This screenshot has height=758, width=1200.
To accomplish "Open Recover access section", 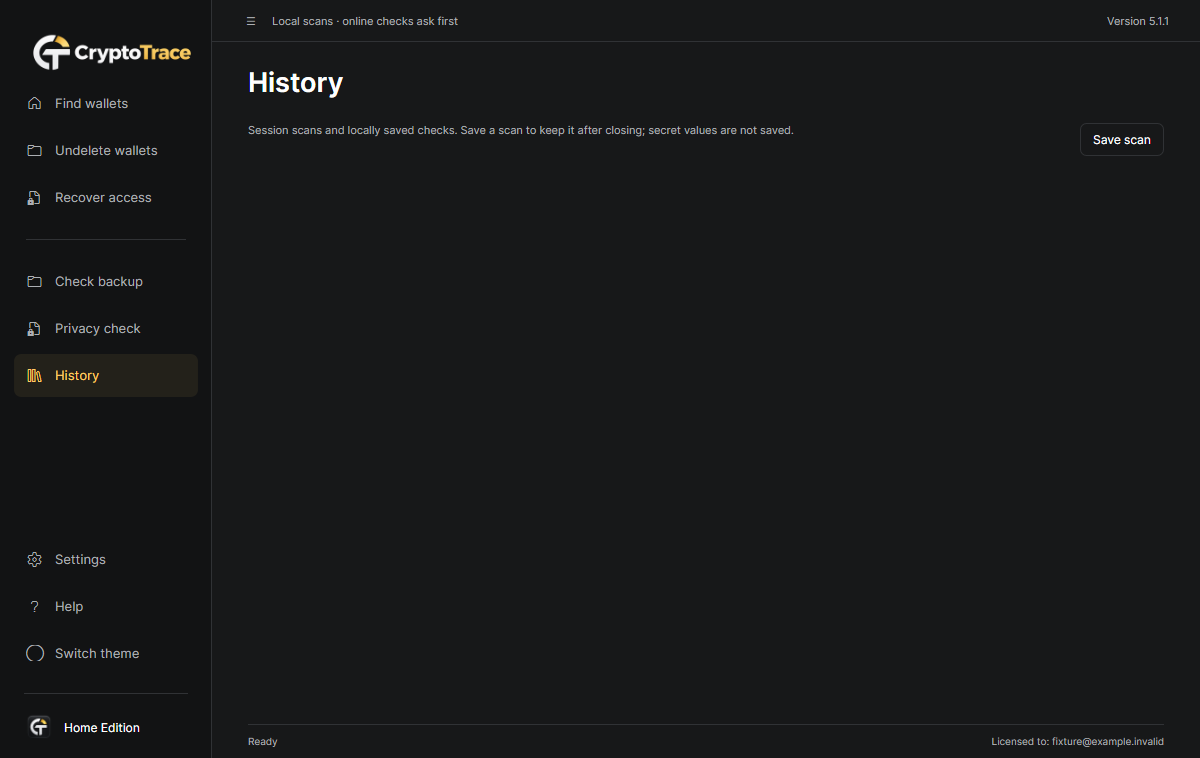I will click(x=106, y=197).
